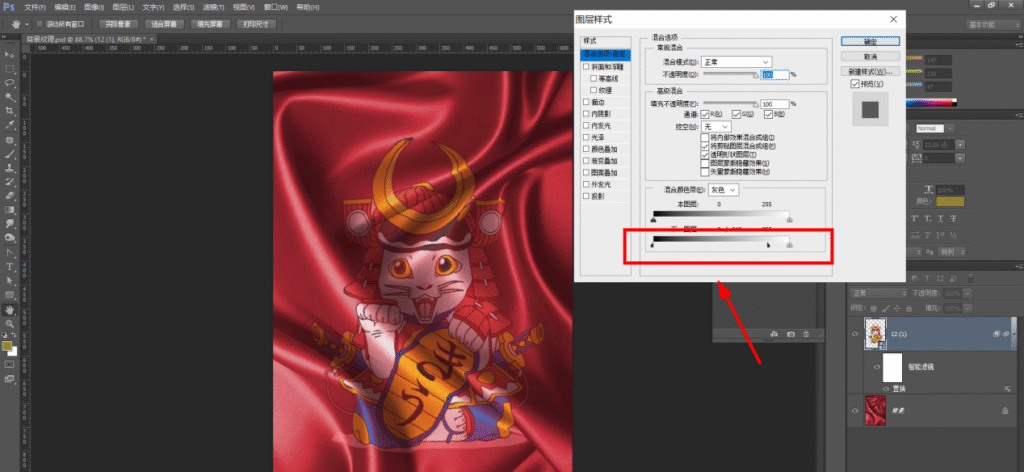This screenshot has width=1024, height=472.
Task: Select the Rectangle shape tool
Action: tap(10, 295)
